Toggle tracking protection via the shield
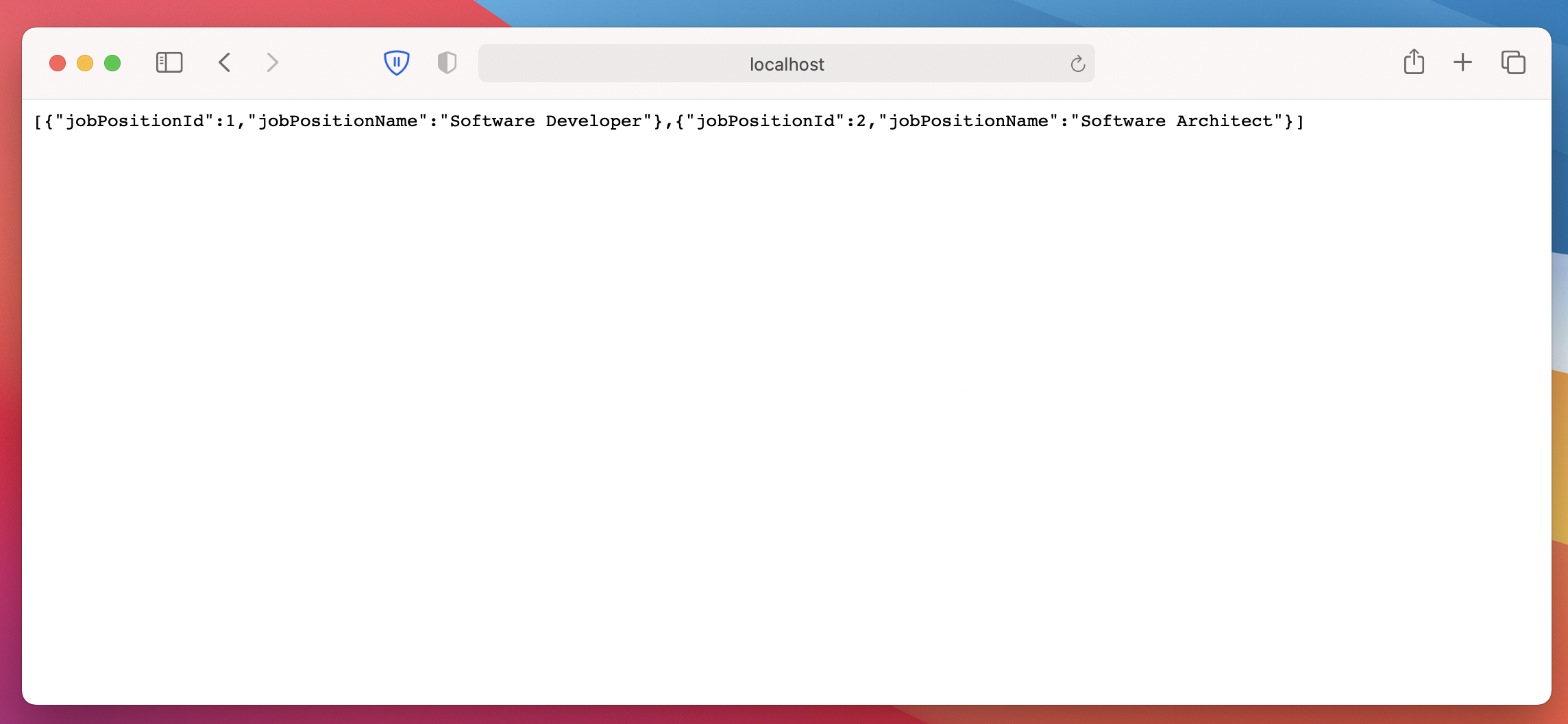This screenshot has height=724, width=1568. pos(397,62)
